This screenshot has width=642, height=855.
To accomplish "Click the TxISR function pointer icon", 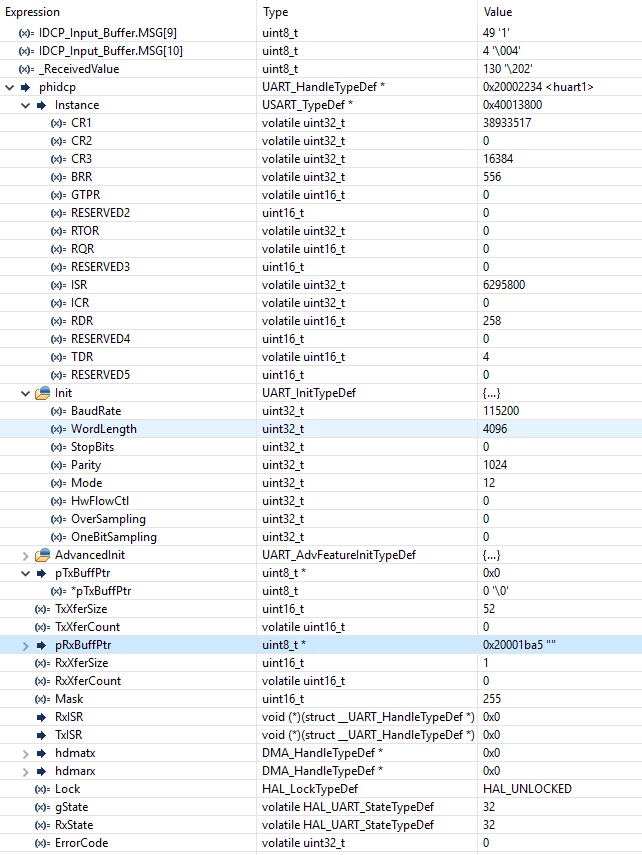I will tap(41, 735).
